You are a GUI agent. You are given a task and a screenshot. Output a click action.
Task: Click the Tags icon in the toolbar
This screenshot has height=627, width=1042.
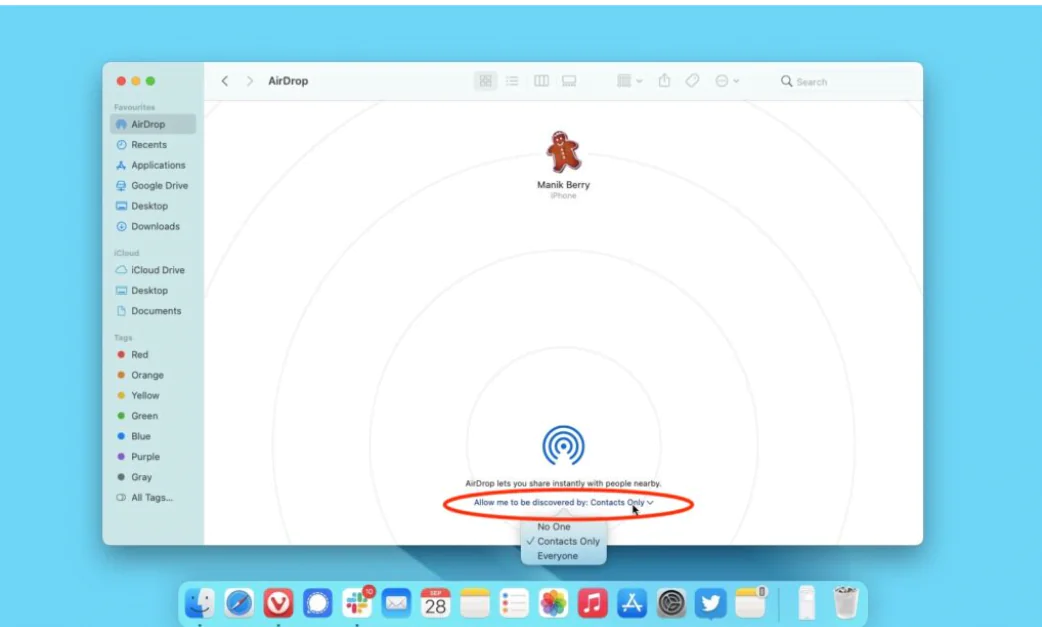(x=692, y=81)
